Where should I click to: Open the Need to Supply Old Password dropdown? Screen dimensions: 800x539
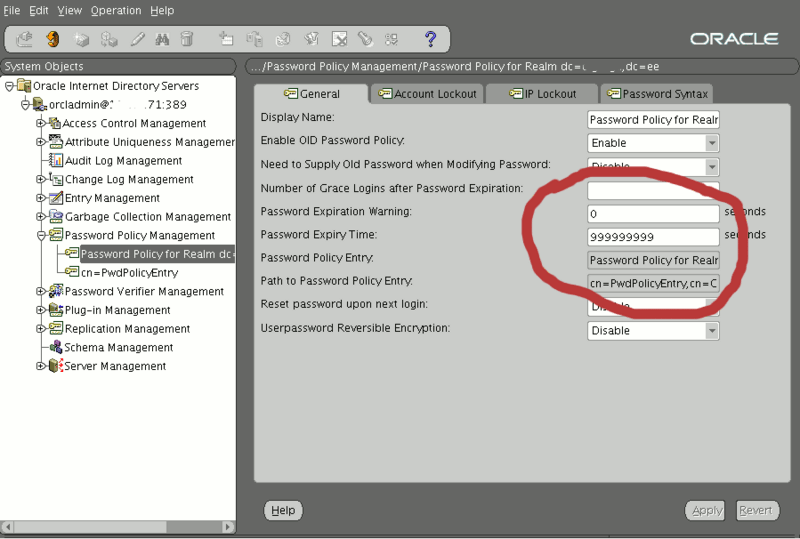[712, 166]
